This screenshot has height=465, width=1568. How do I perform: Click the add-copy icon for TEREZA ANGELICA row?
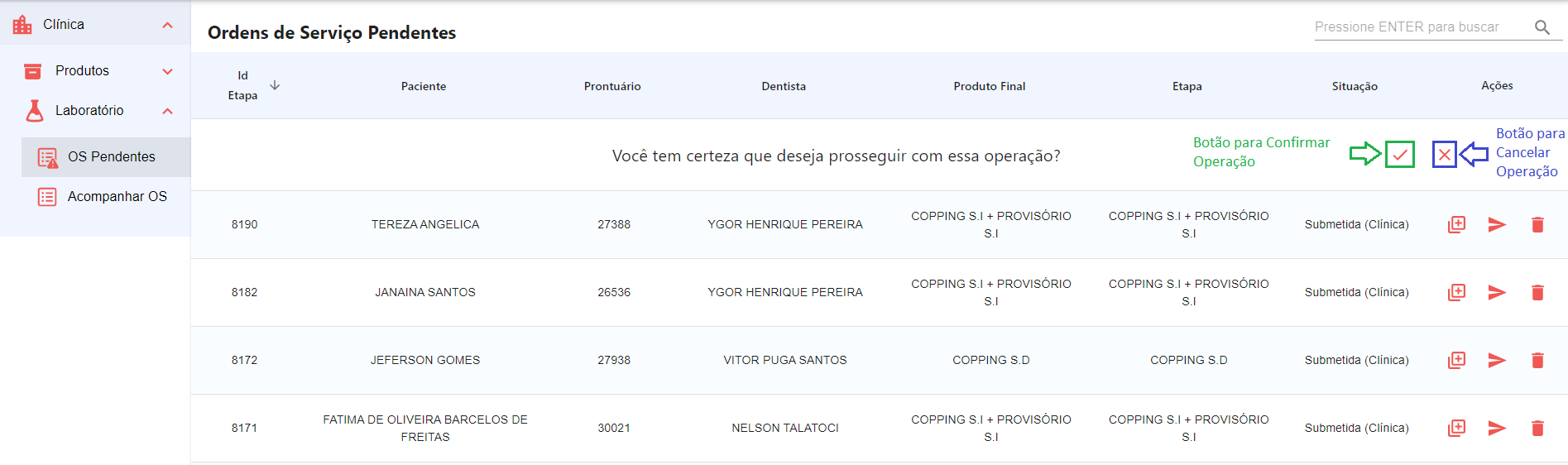[x=1456, y=224]
